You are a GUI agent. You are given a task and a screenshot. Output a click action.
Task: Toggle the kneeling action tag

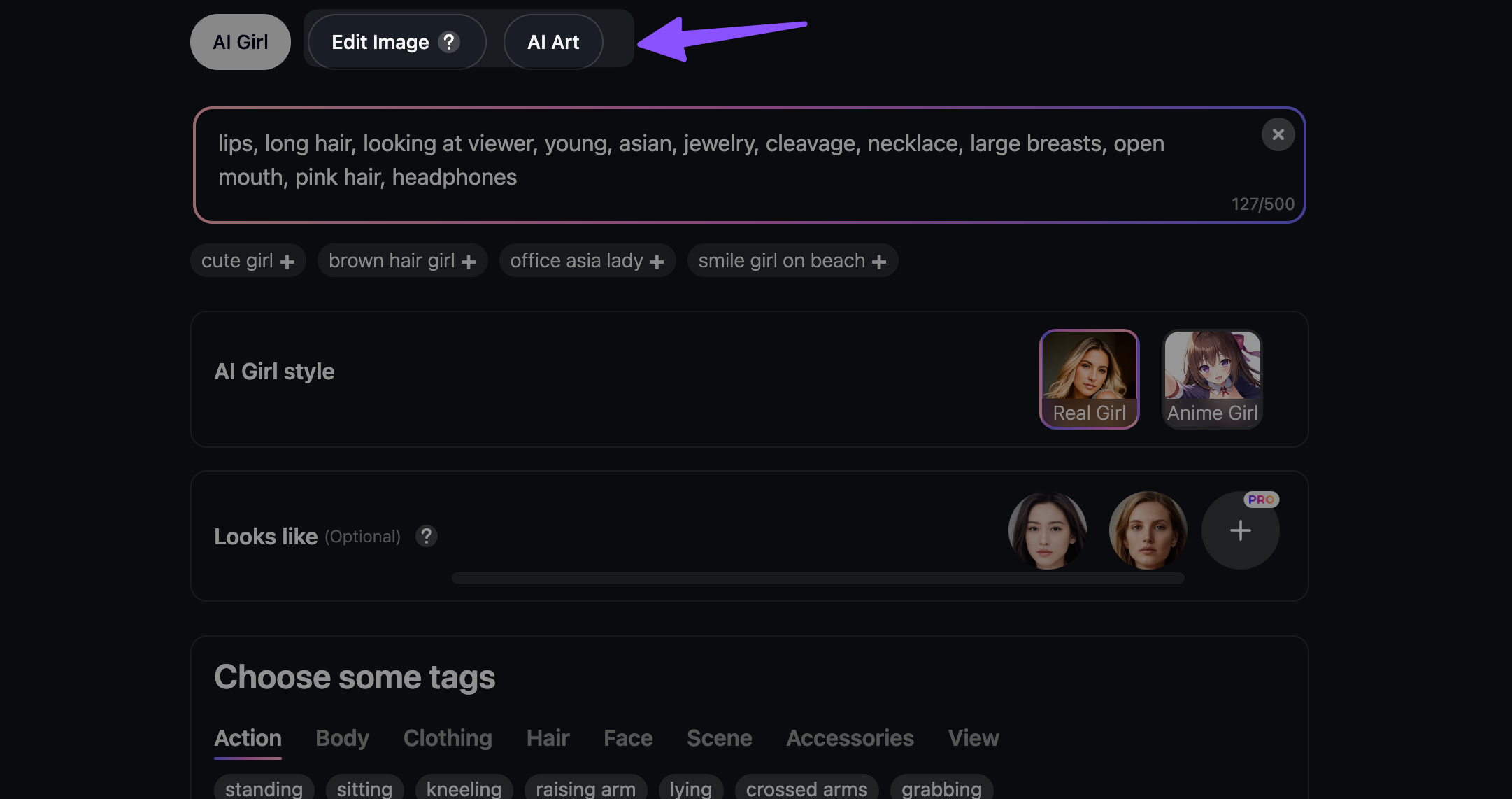tap(464, 789)
